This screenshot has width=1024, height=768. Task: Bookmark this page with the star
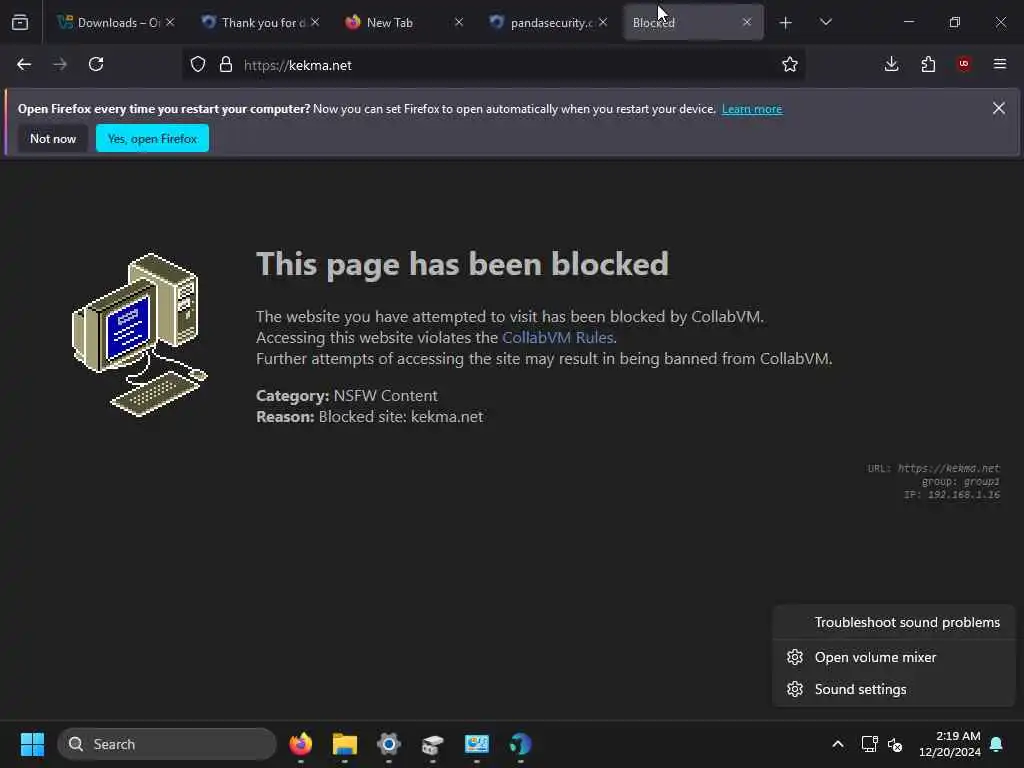[x=790, y=64]
